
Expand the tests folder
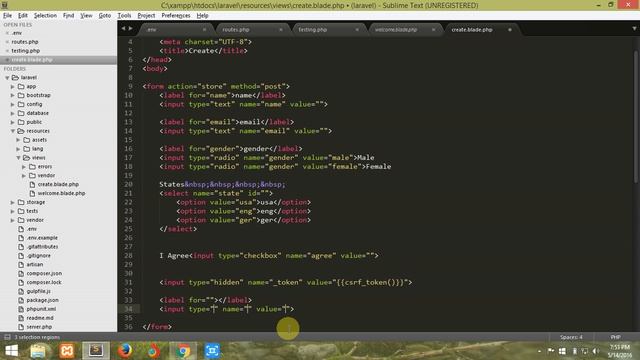(13, 211)
